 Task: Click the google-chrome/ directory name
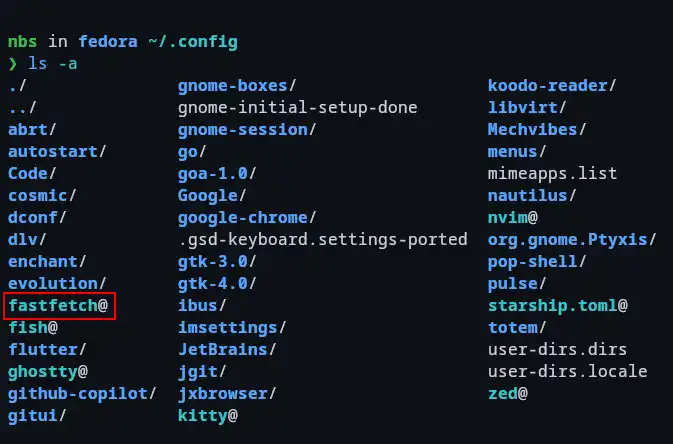[x=247, y=217]
